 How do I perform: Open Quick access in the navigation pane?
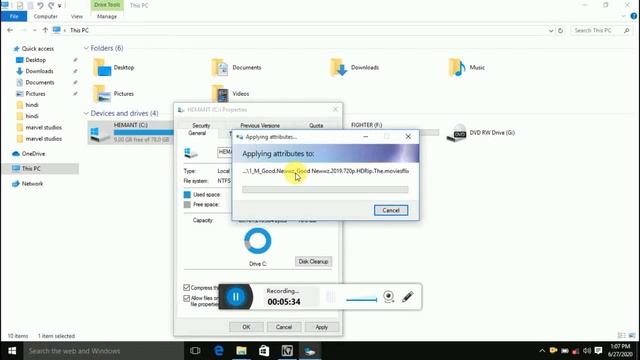[x=38, y=49]
